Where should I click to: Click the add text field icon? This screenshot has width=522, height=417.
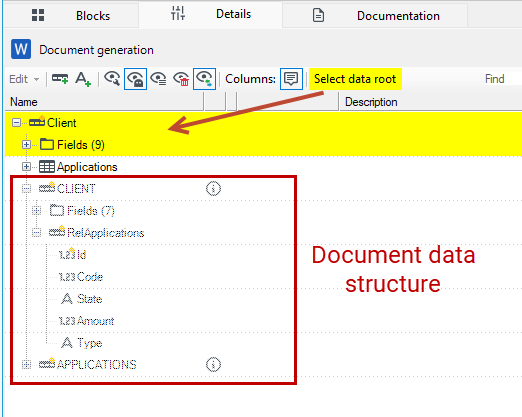(83, 79)
